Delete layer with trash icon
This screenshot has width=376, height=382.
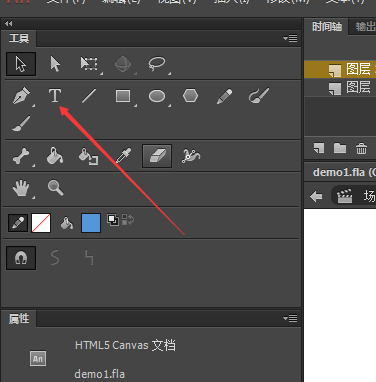tap(361, 148)
